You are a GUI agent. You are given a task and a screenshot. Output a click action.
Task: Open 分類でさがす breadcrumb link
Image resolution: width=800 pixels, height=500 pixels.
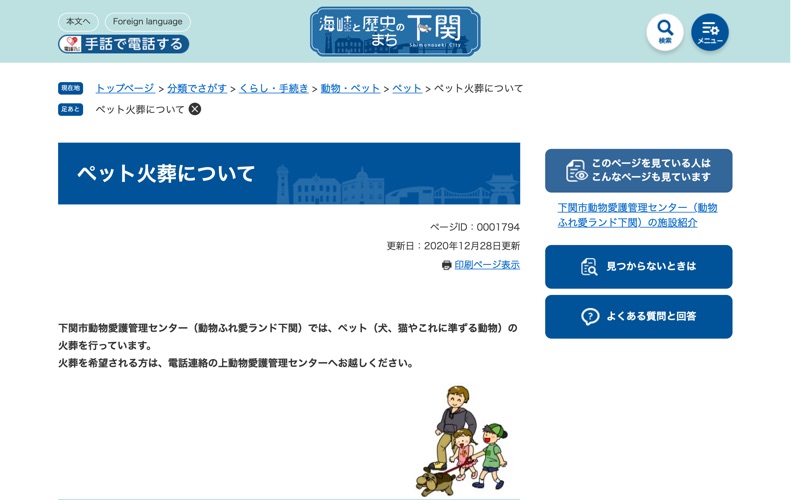pyautogui.click(x=197, y=88)
